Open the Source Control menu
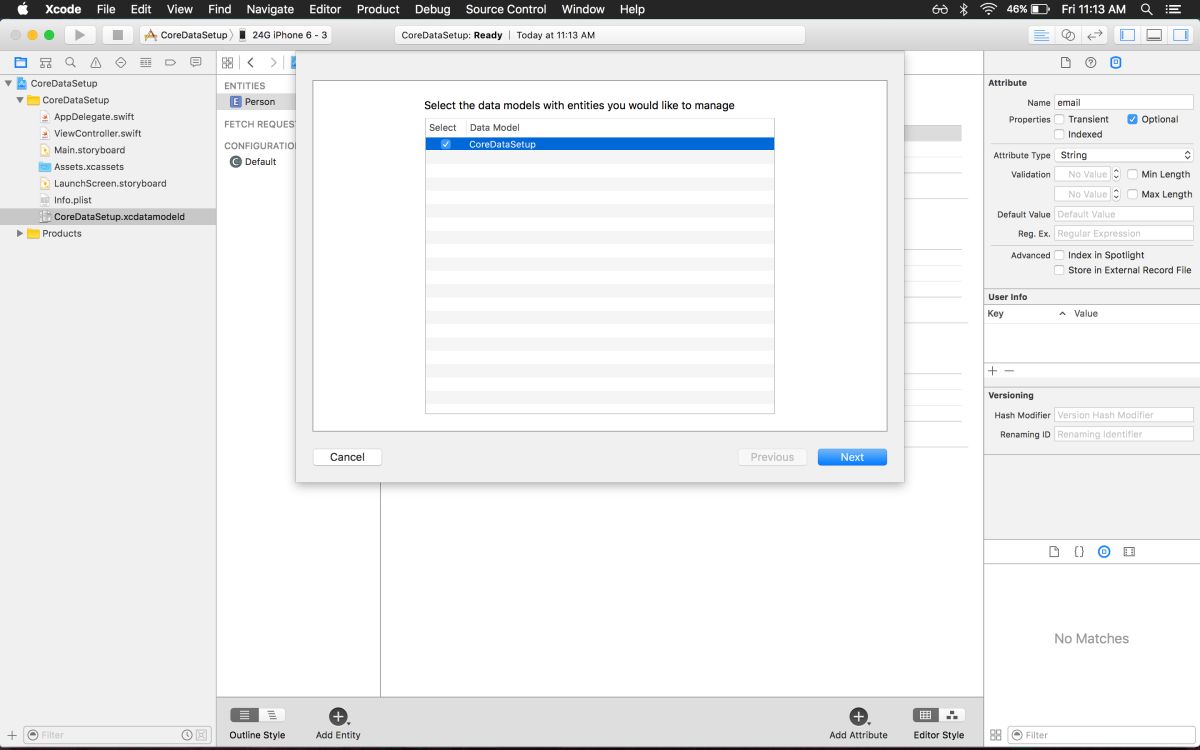The image size is (1200, 750). pos(506,9)
